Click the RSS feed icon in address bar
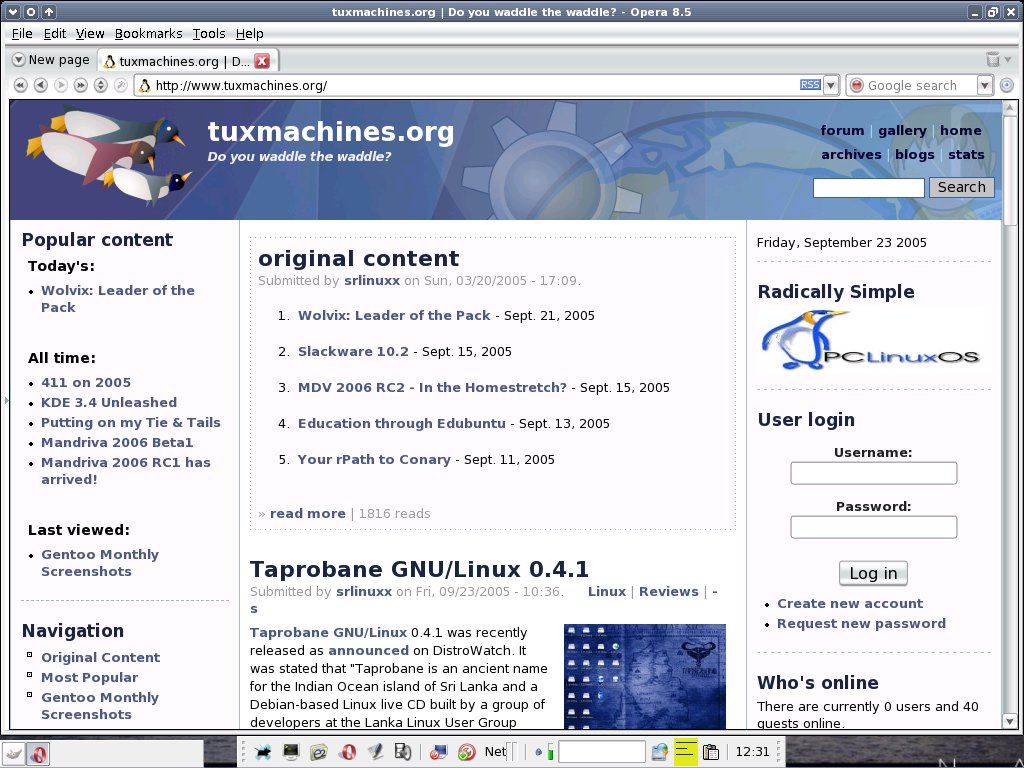The width and height of the screenshot is (1024, 768). point(810,85)
